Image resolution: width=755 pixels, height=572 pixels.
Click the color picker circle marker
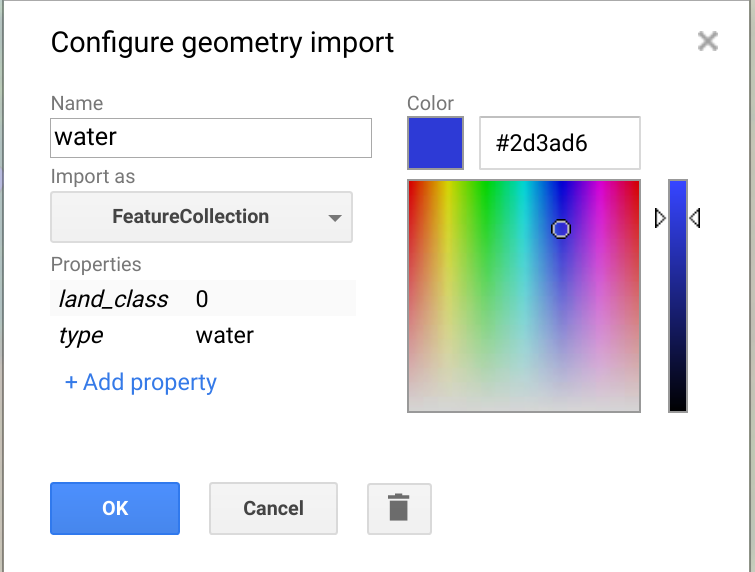click(561, 229)
